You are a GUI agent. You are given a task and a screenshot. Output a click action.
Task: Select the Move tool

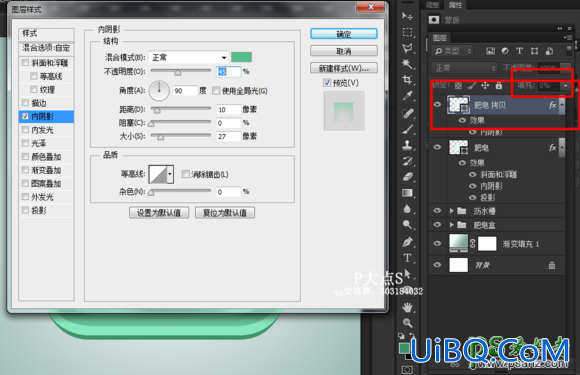407,16
